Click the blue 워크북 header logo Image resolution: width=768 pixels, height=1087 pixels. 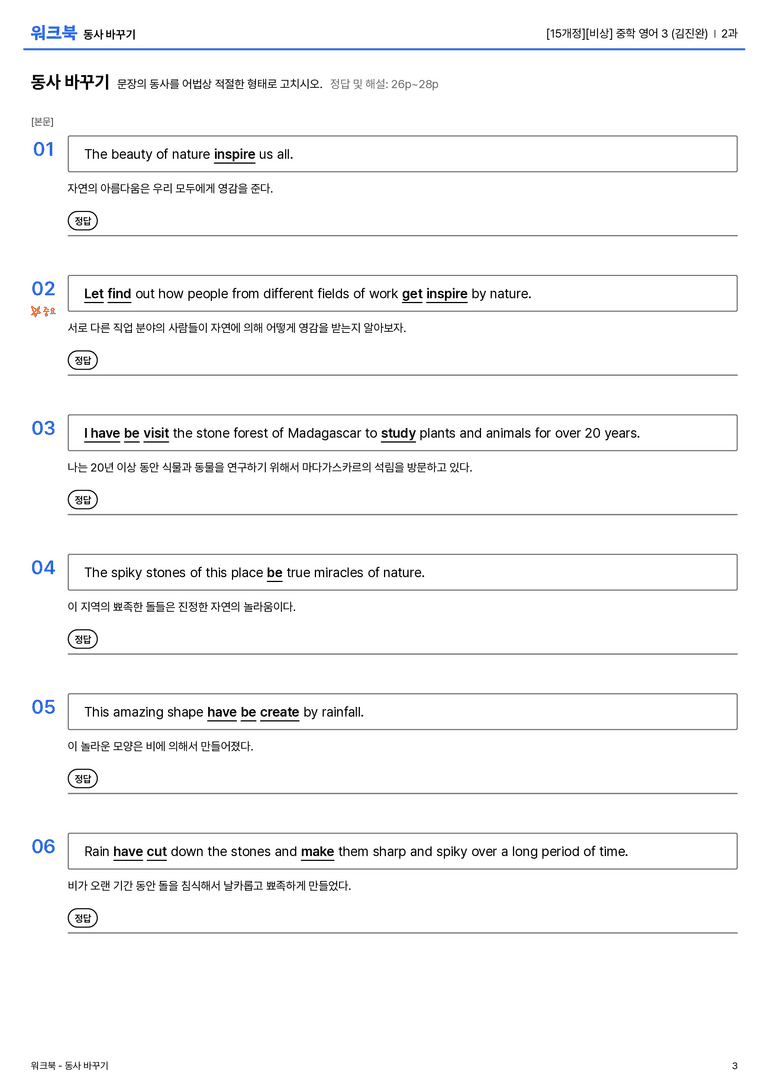[x=53, y=33]
